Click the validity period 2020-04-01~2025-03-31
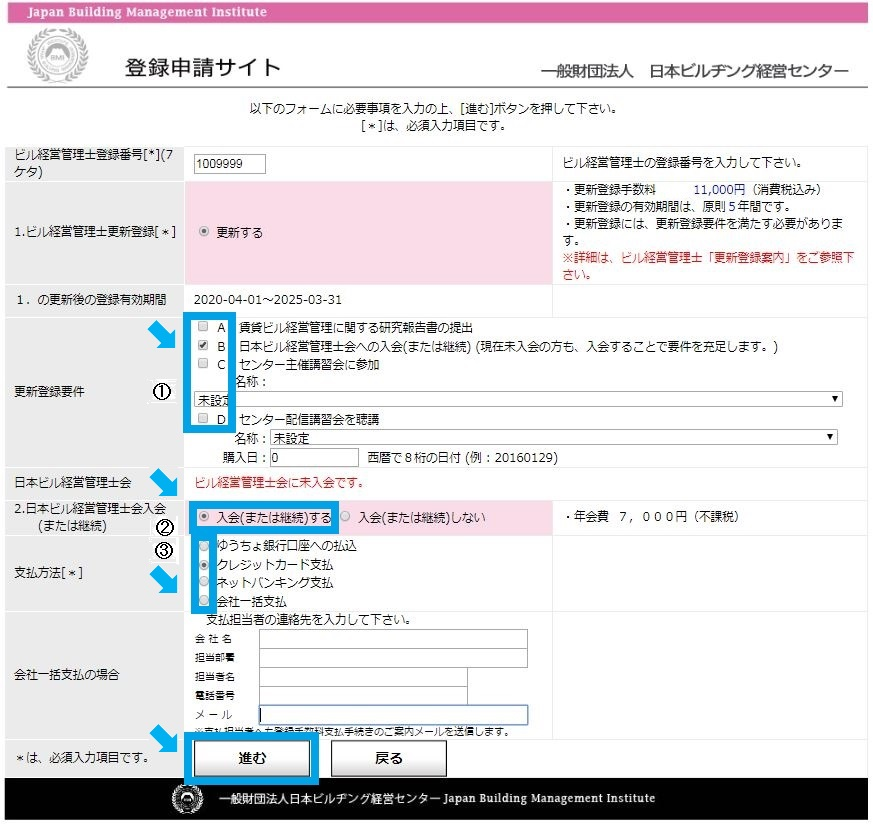 tap(267, 299)
